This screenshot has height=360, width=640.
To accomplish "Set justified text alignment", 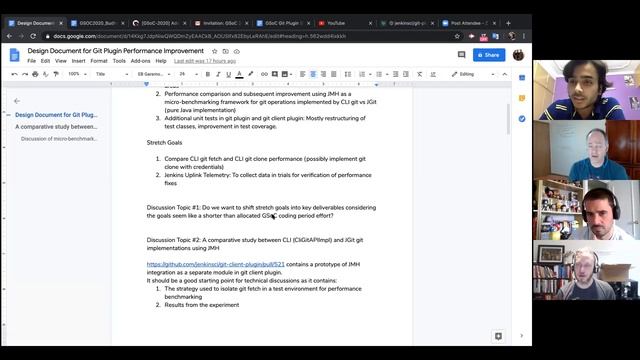I will click(334, 74).
